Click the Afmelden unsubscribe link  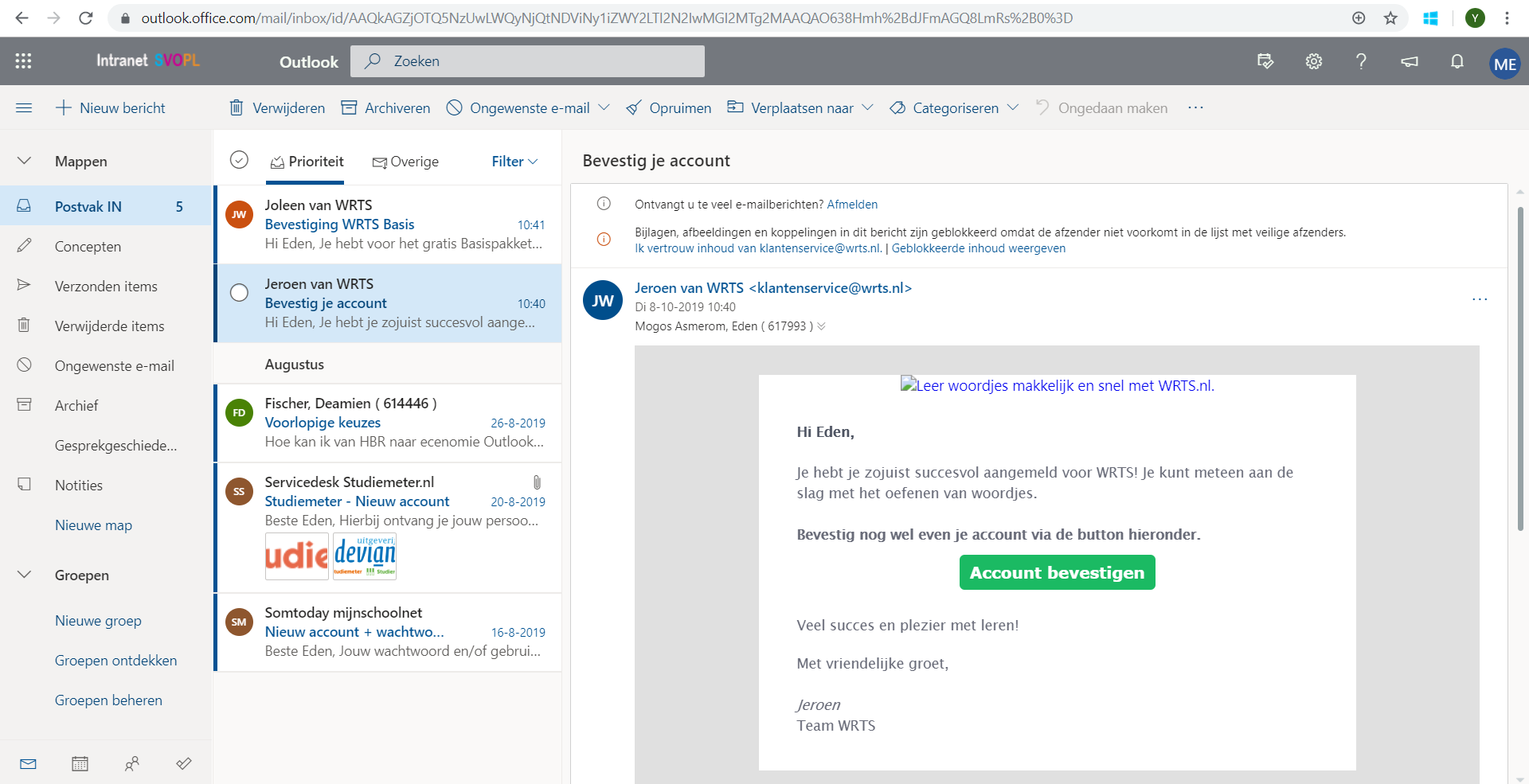point(852,205)
